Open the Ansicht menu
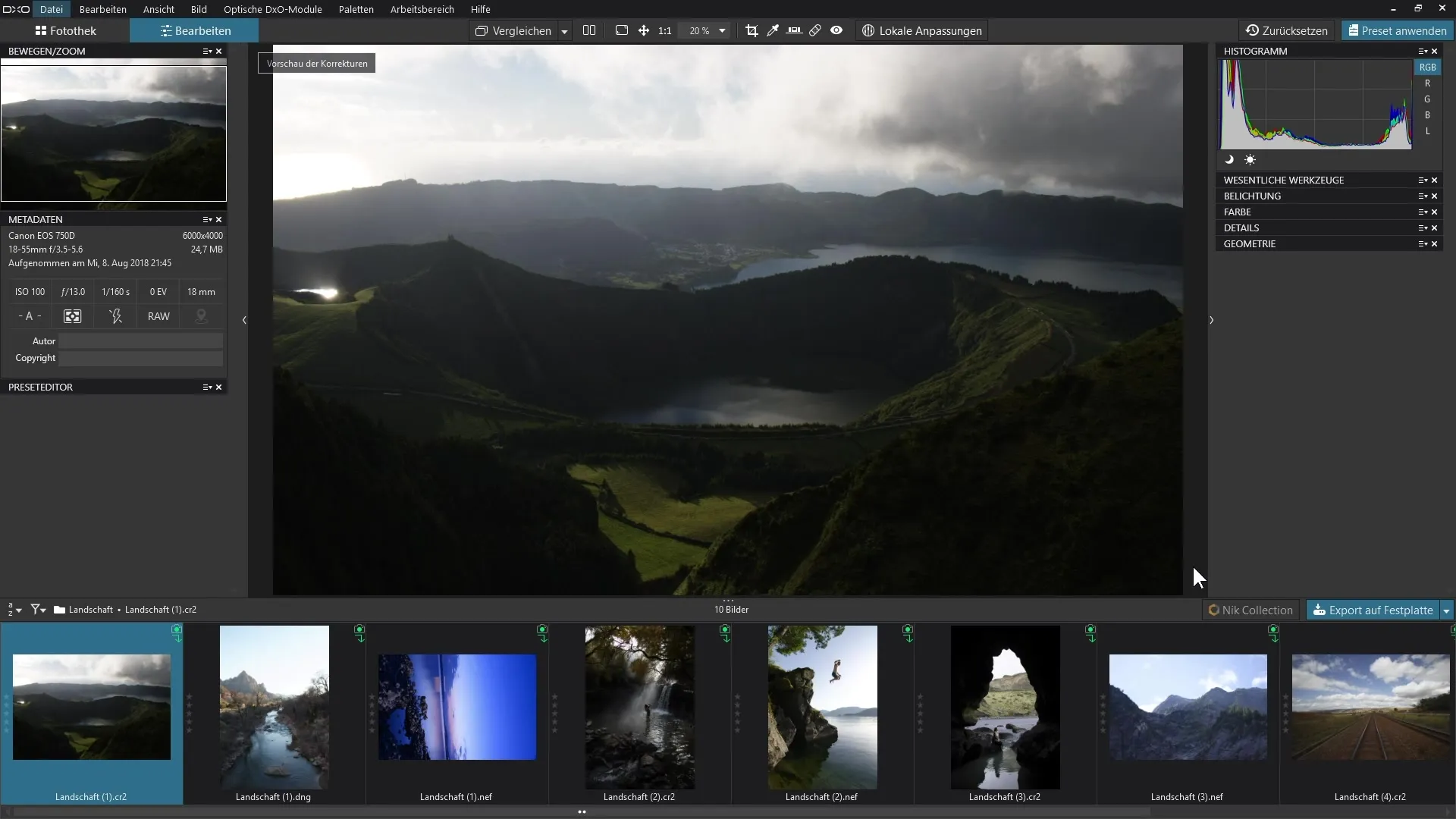 click(x=158, y=9)
